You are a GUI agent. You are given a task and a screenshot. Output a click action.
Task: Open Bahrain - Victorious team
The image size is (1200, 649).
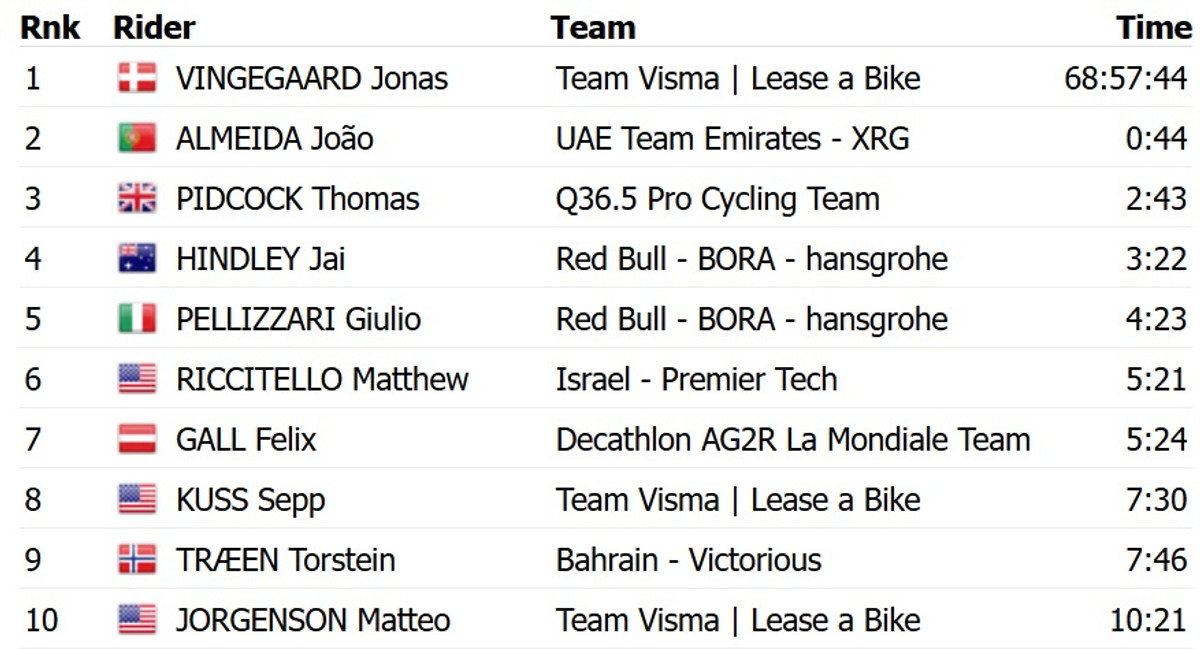point(688,559)
